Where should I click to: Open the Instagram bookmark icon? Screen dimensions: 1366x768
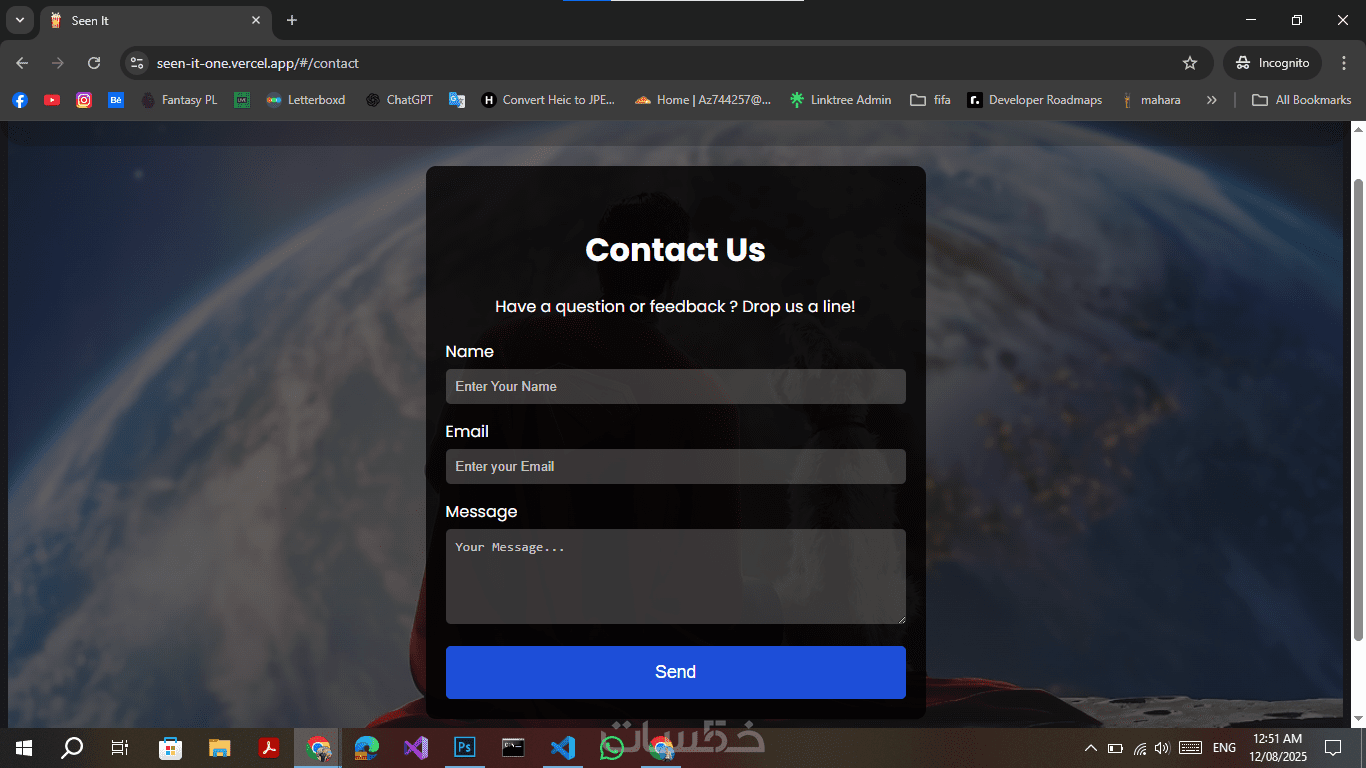coord(84,100)
